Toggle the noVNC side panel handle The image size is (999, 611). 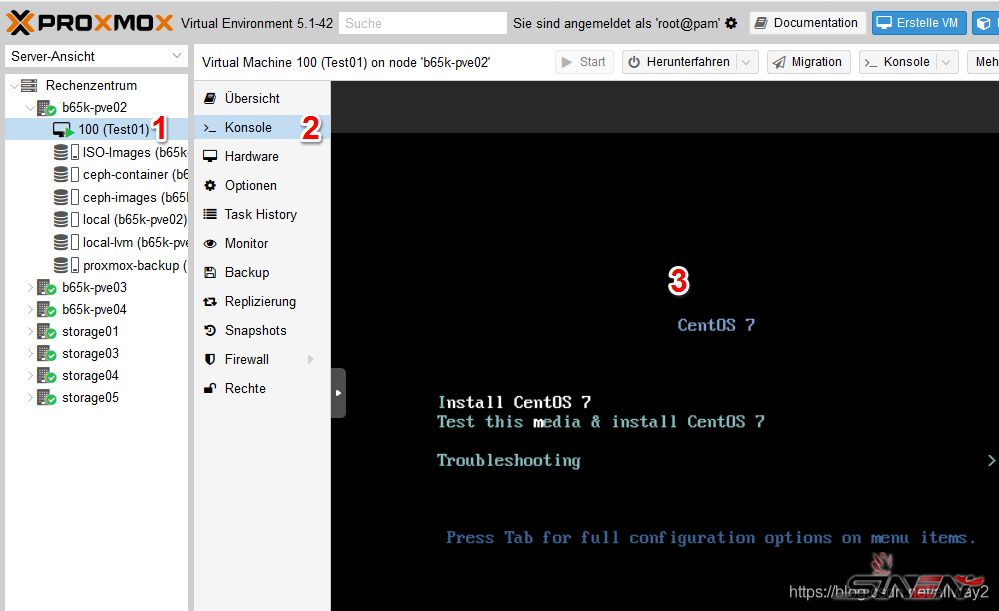338,393
